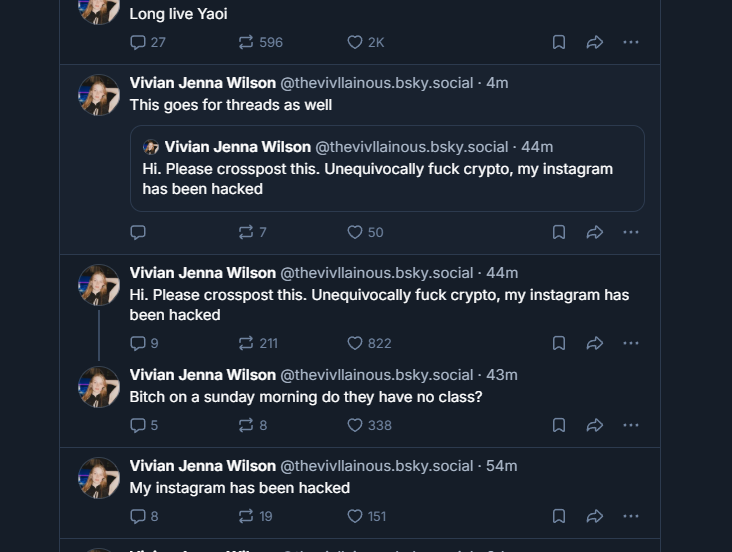Bookmark the "Bitch on a sunday morning" post
The image size is (732, 552).
pos(559,425)
